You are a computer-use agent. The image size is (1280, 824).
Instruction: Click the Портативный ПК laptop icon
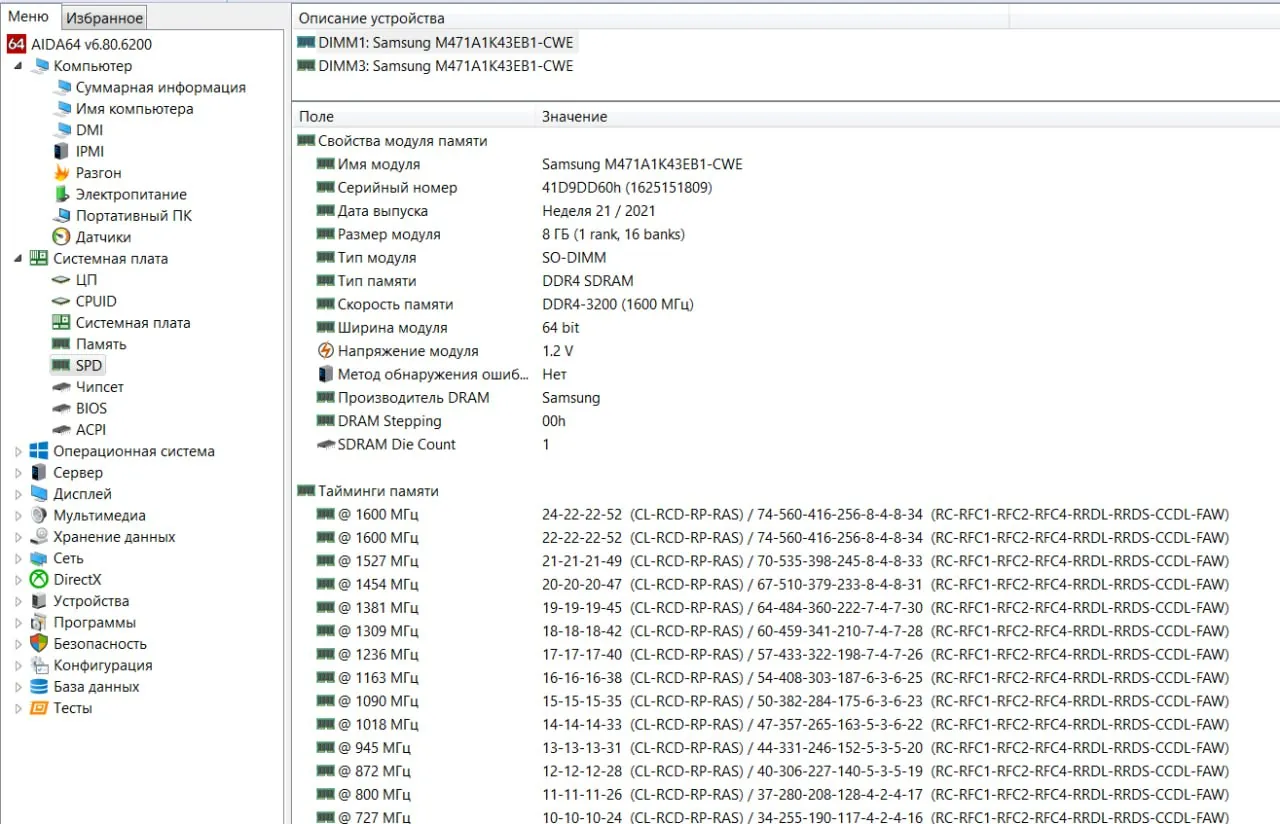click(x=62, y=216)
